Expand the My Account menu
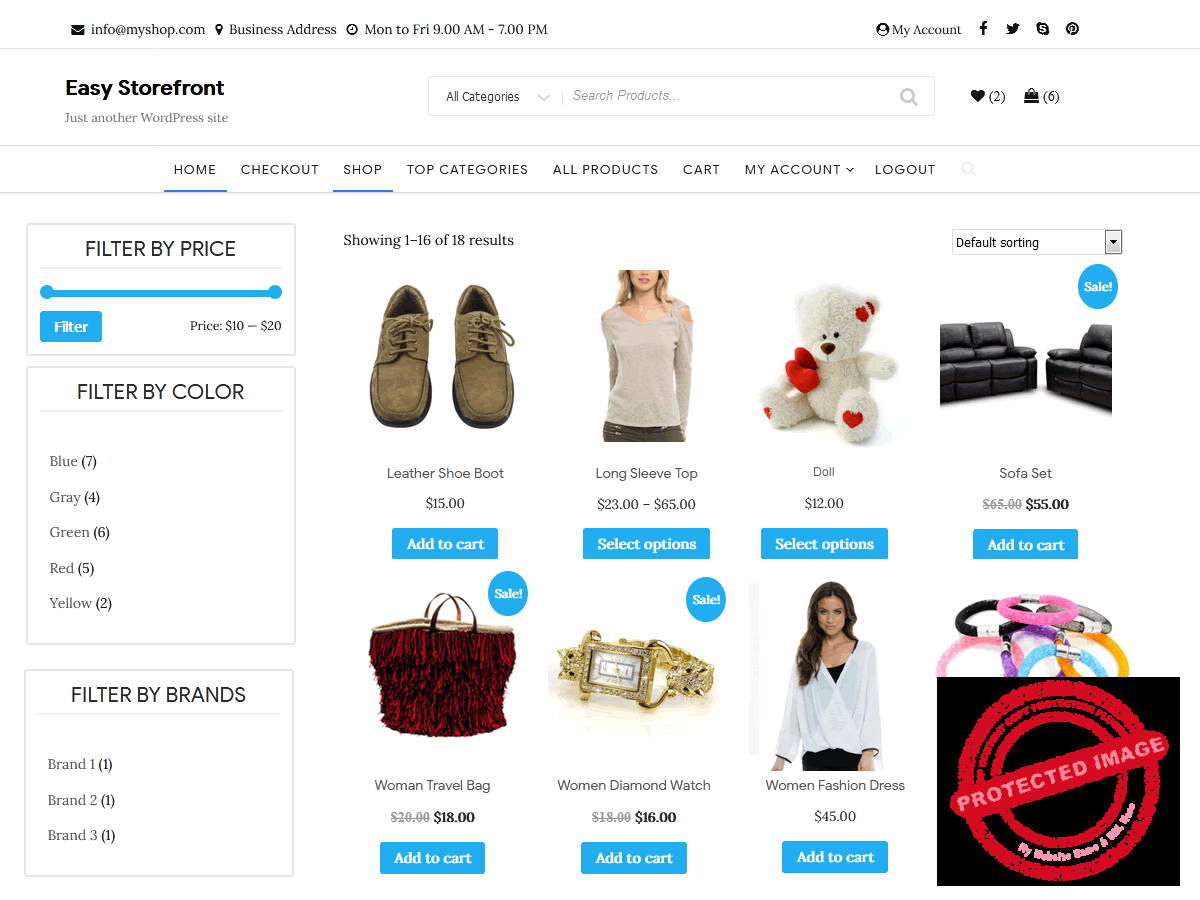1200x900 pixels. coord(799,170)
